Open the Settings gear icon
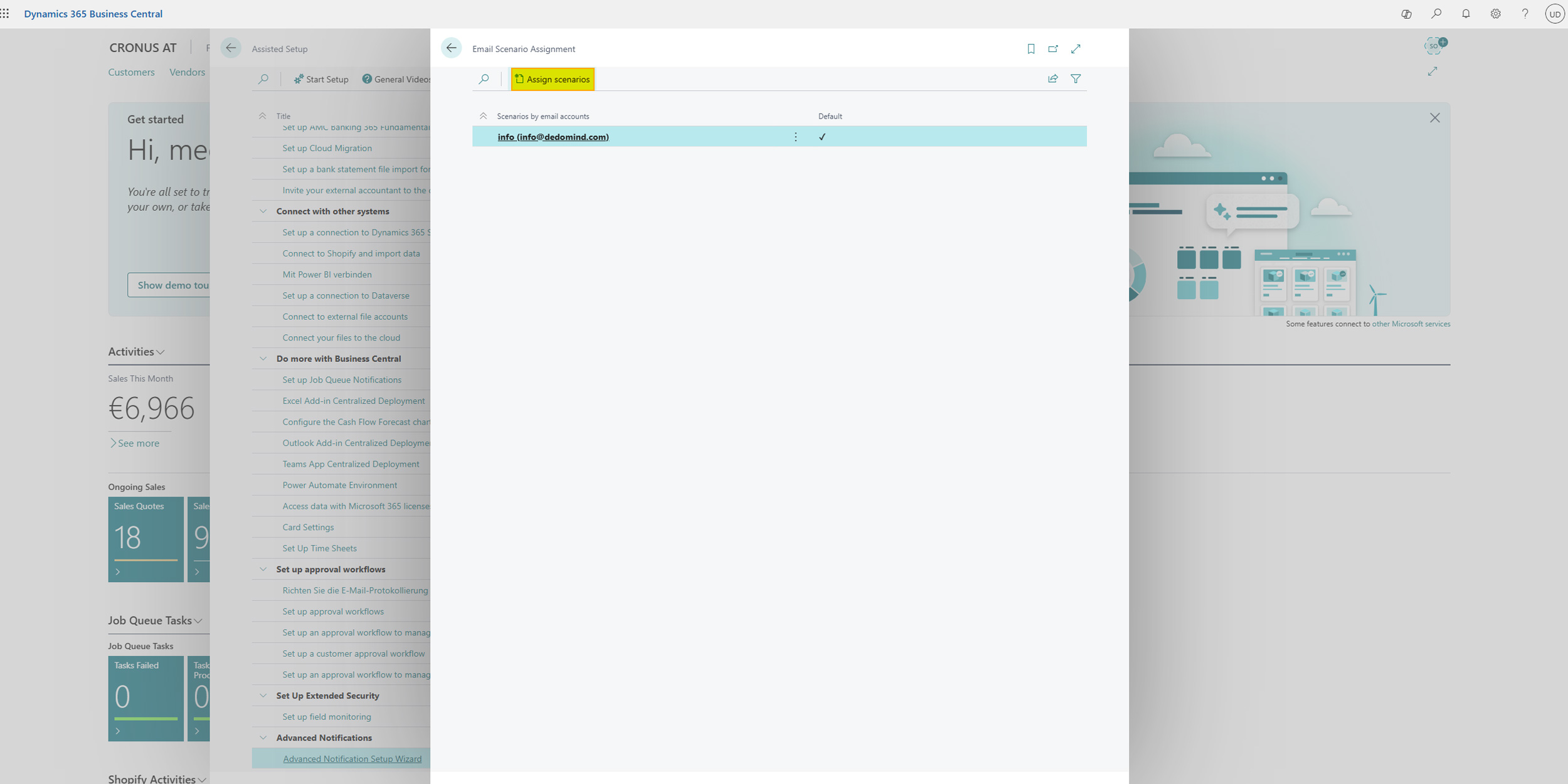Image resolution: width=1568 pixels, height=784 pixels. pos(1496,13)
